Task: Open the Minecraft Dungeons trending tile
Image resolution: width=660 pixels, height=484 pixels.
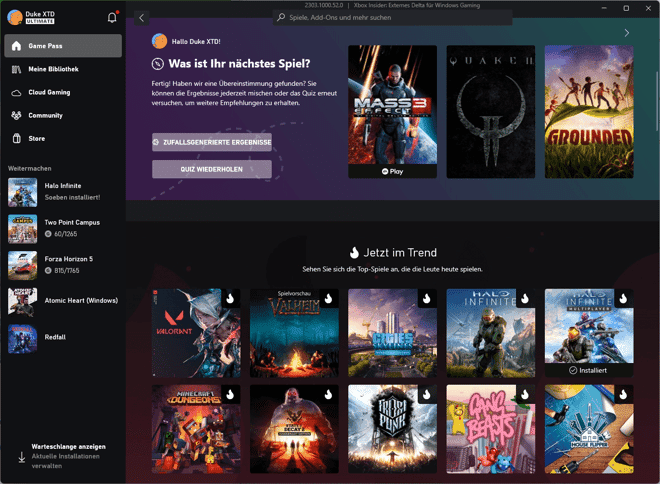Action: [x=196, y=428]
